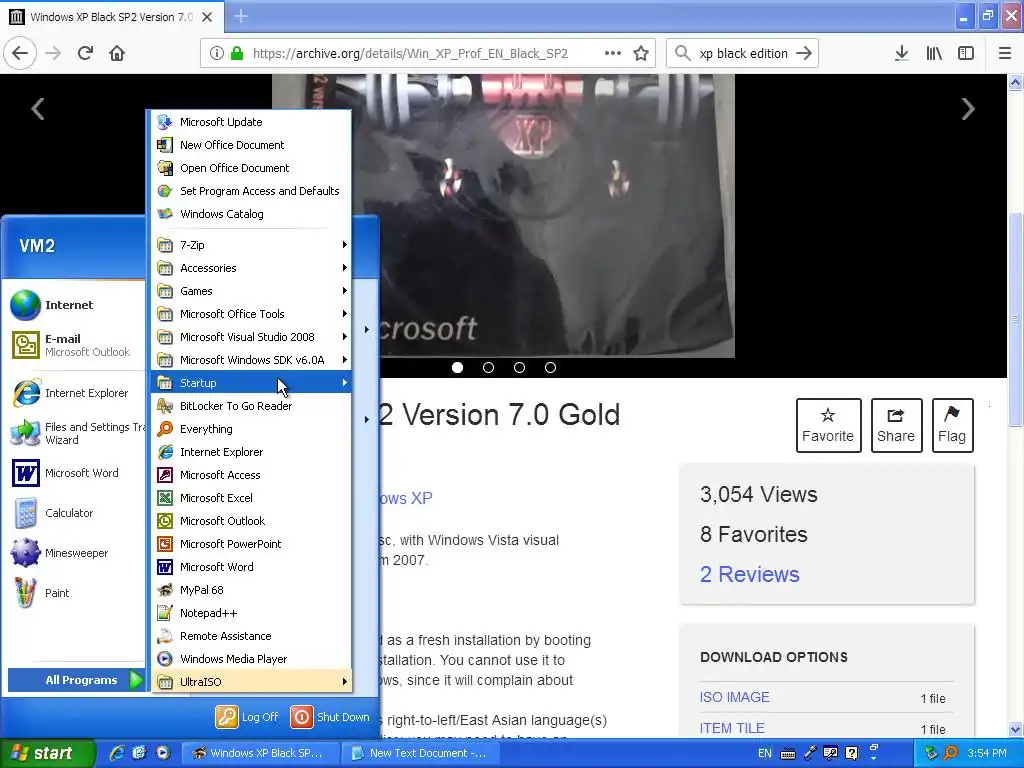
Task: Show previous carousel image arrow
Action: pos(38,109)
